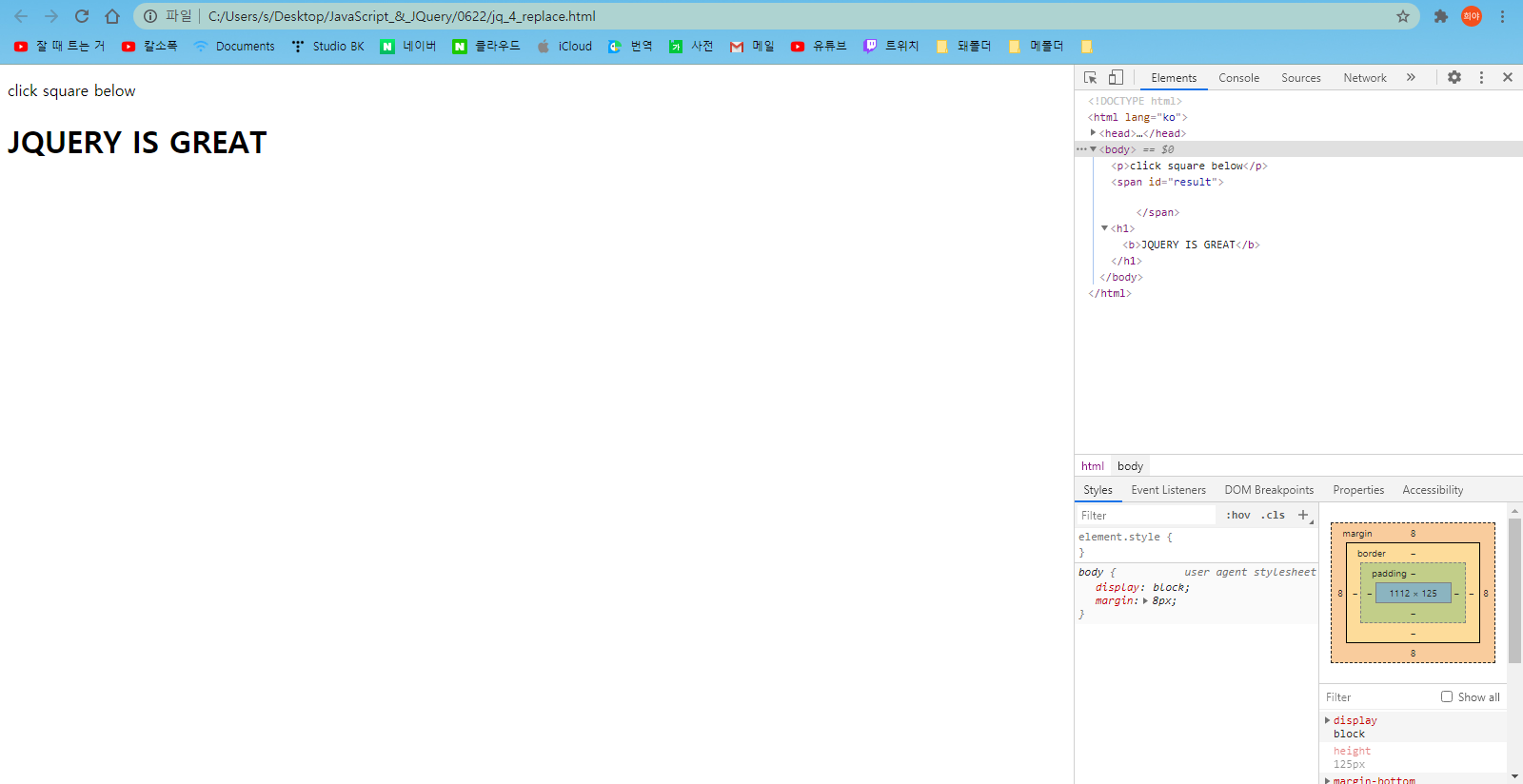This screenshot has width=1523, height=784.
Task: Switch to the Network tab
Action: (x=1365, y=78)
